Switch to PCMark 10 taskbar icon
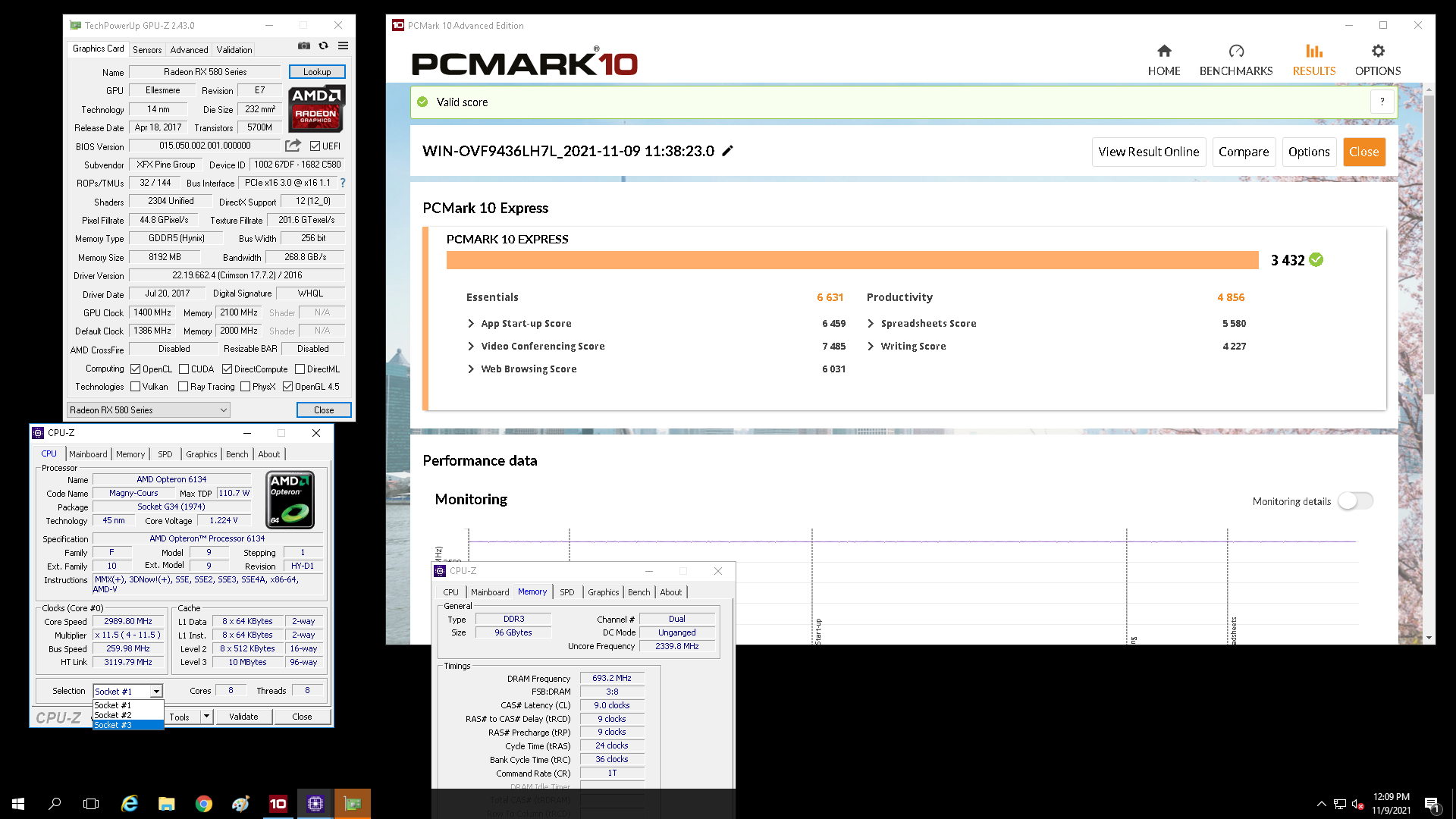 pos(278,804)
